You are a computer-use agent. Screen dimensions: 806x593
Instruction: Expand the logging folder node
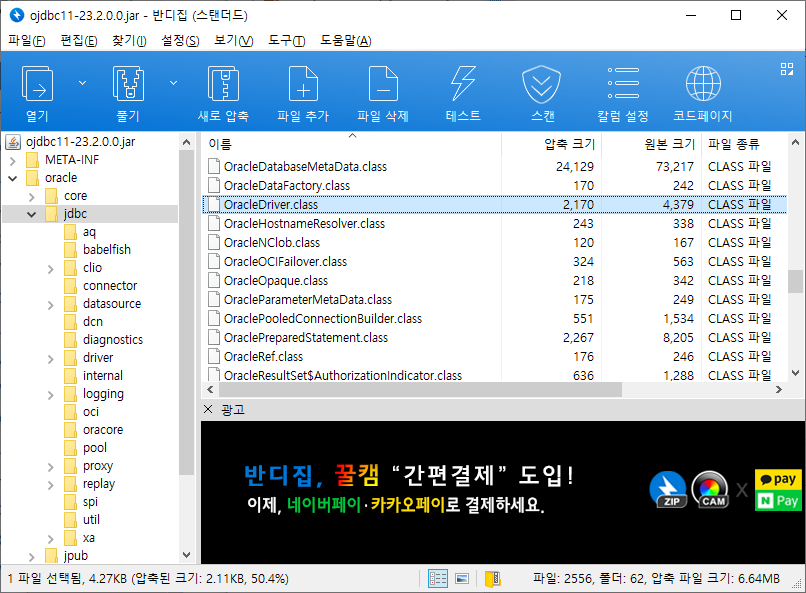click(x=50, y=395)
